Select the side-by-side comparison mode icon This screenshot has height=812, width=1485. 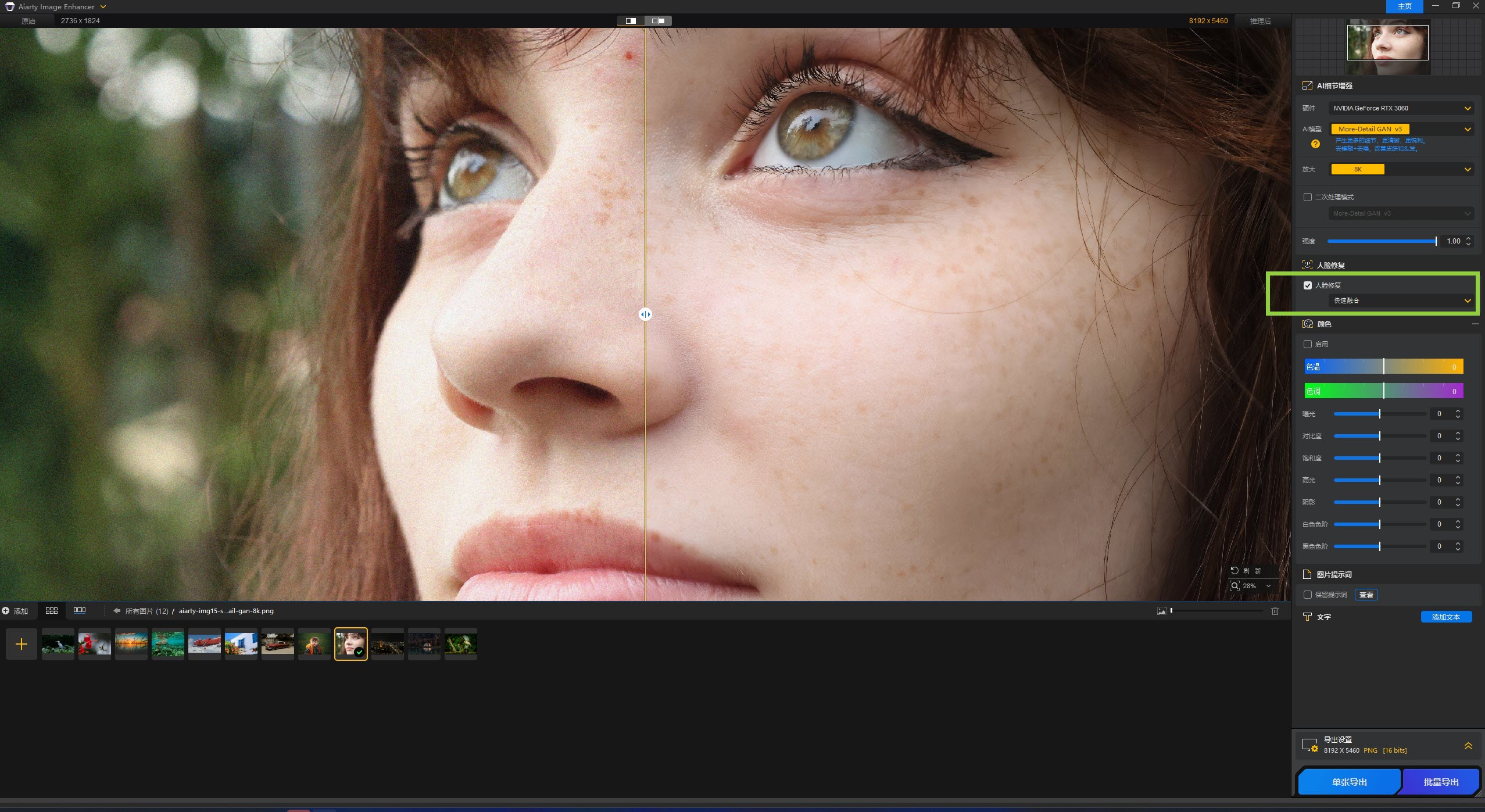click(658, 21)
